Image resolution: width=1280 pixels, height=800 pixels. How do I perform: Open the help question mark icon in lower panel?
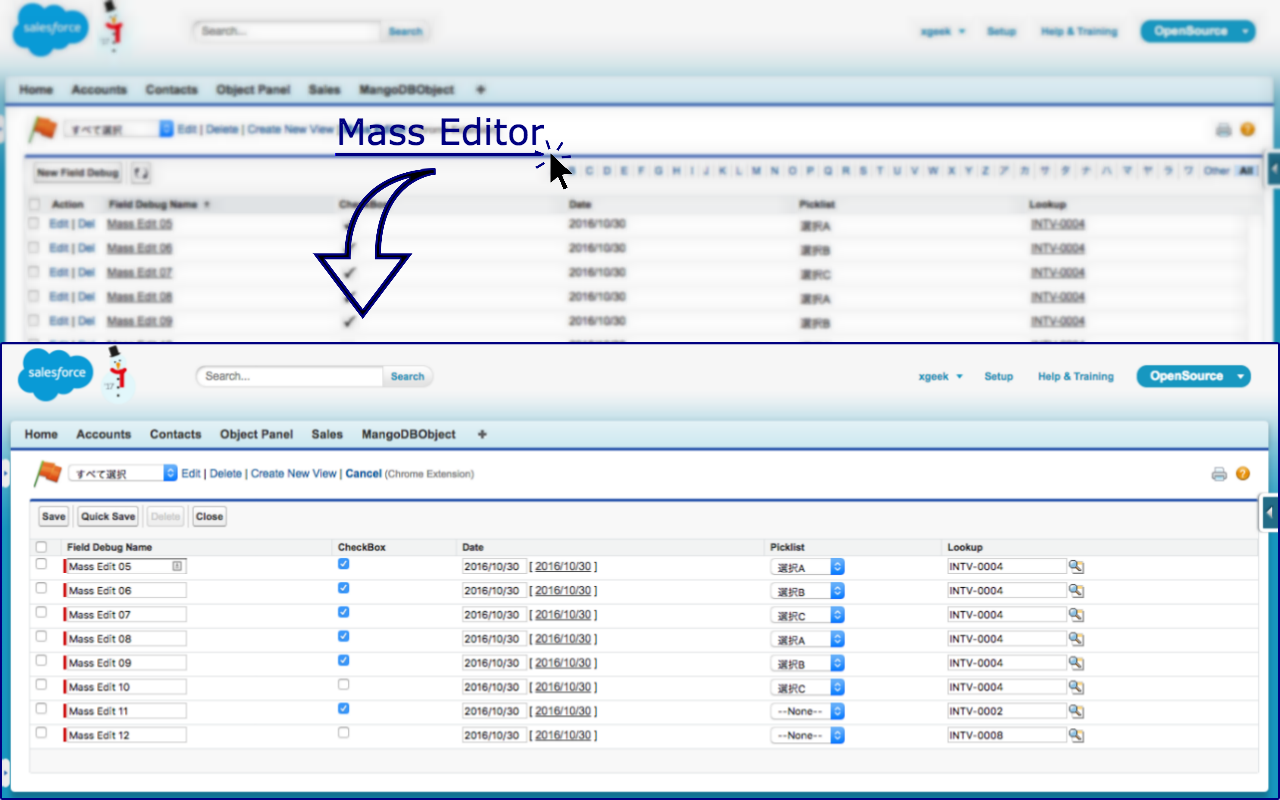coord(1243,474)
